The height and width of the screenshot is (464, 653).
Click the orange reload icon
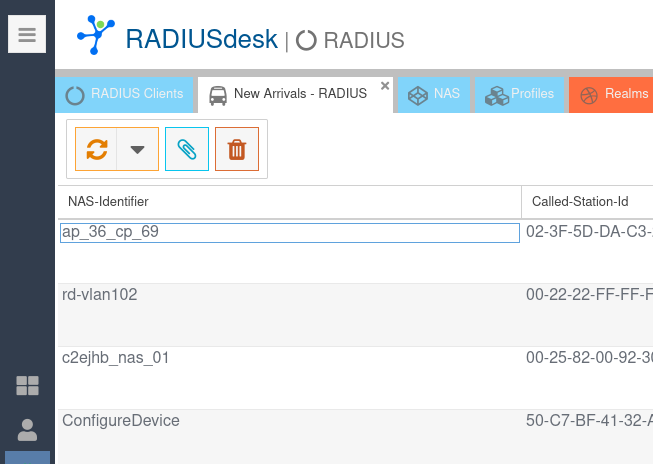[97, 149]
